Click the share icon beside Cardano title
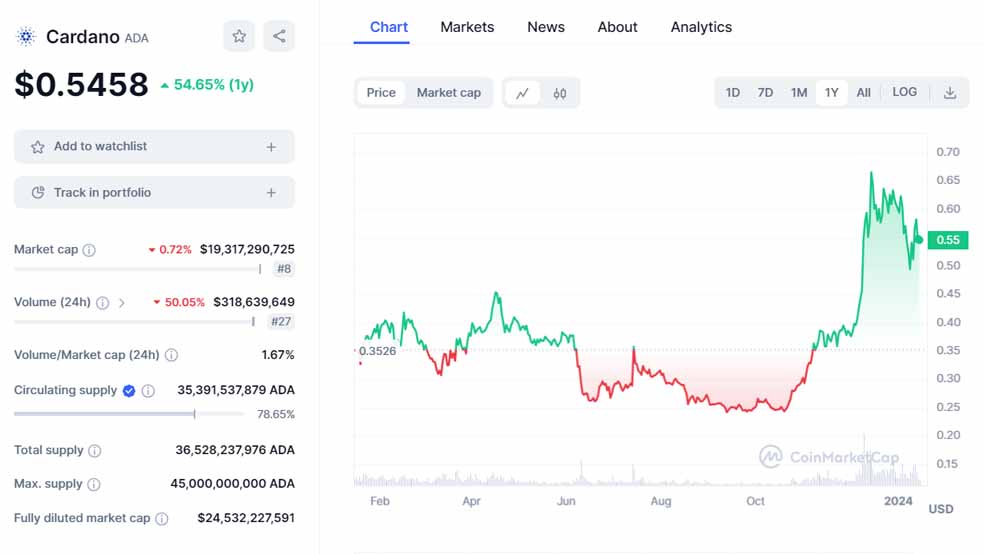 click(x=279, y=37)
